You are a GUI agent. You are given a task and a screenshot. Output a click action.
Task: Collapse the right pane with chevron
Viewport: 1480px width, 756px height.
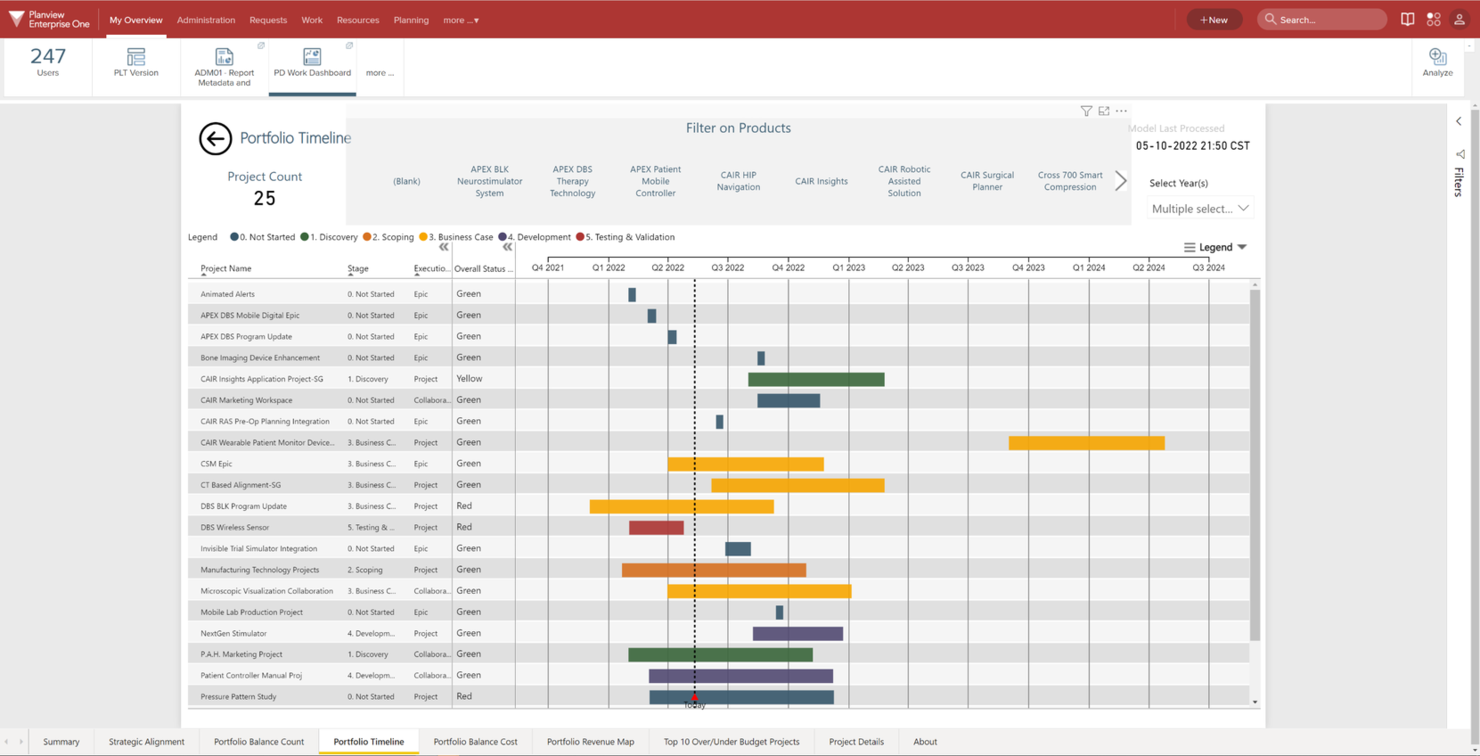click(x=1459, y=122)
